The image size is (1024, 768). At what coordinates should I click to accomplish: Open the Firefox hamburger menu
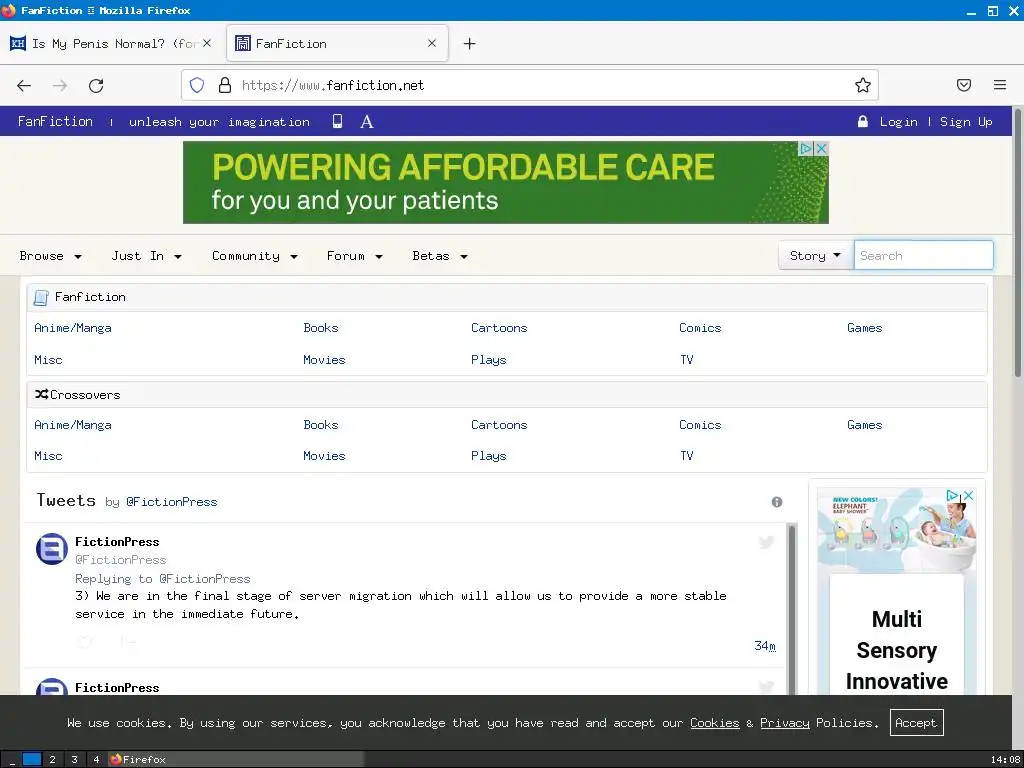(x=1000, y=86)
